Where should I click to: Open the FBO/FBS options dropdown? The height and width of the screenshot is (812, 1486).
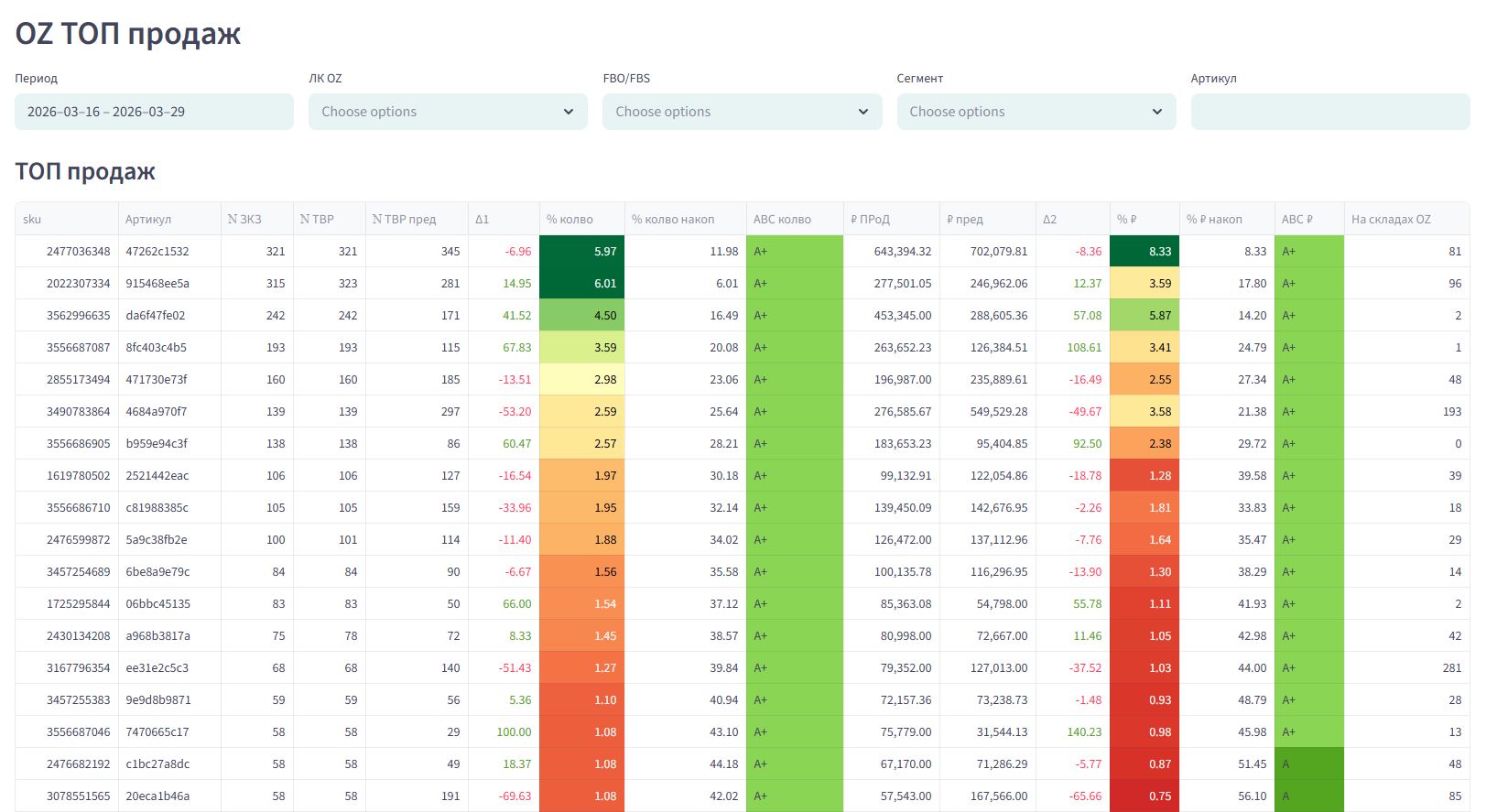(742, 112)
